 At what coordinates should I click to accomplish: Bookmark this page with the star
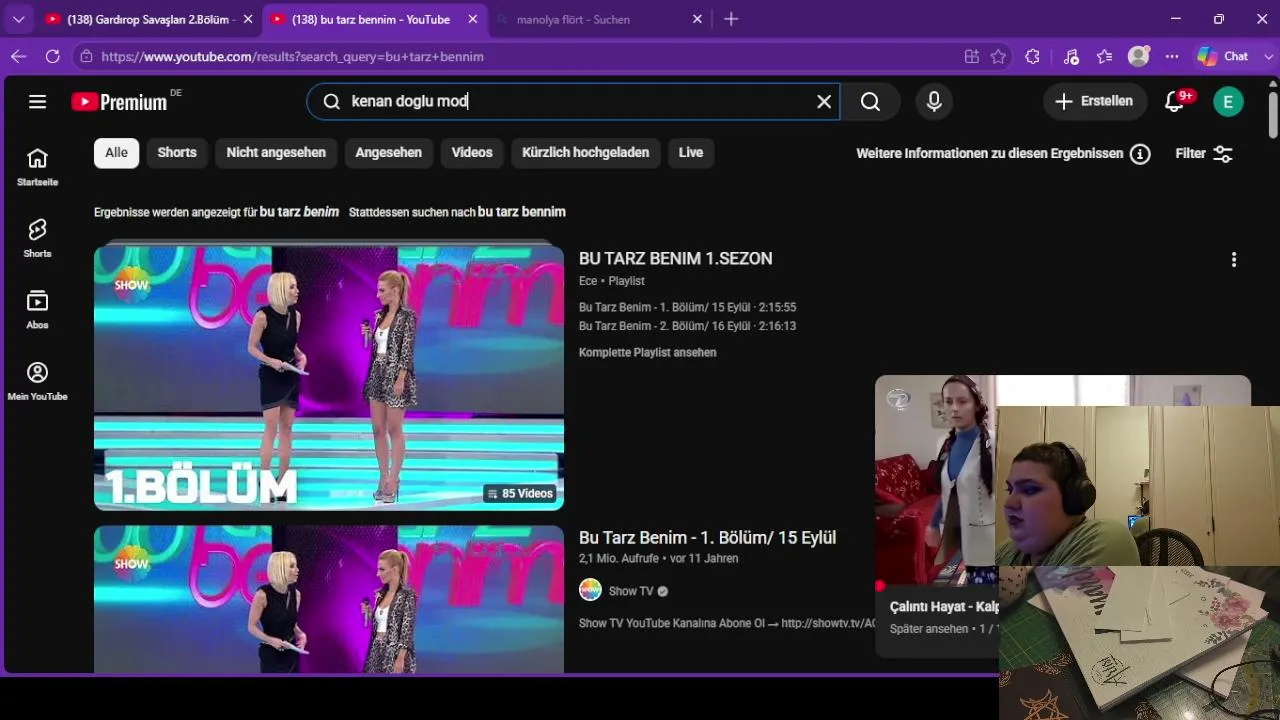coord(998,57)
